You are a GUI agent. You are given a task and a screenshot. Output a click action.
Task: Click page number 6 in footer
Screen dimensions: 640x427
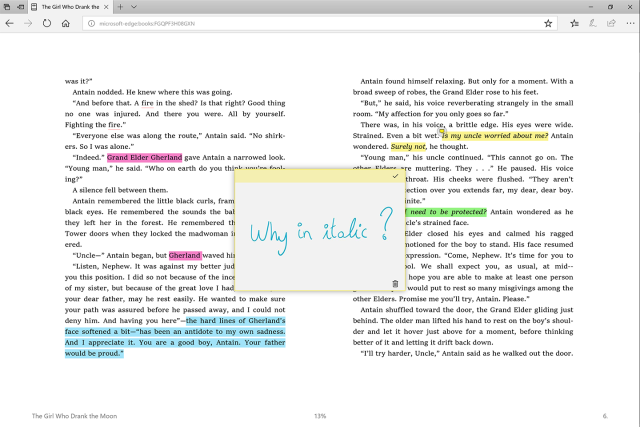point(605,416)
